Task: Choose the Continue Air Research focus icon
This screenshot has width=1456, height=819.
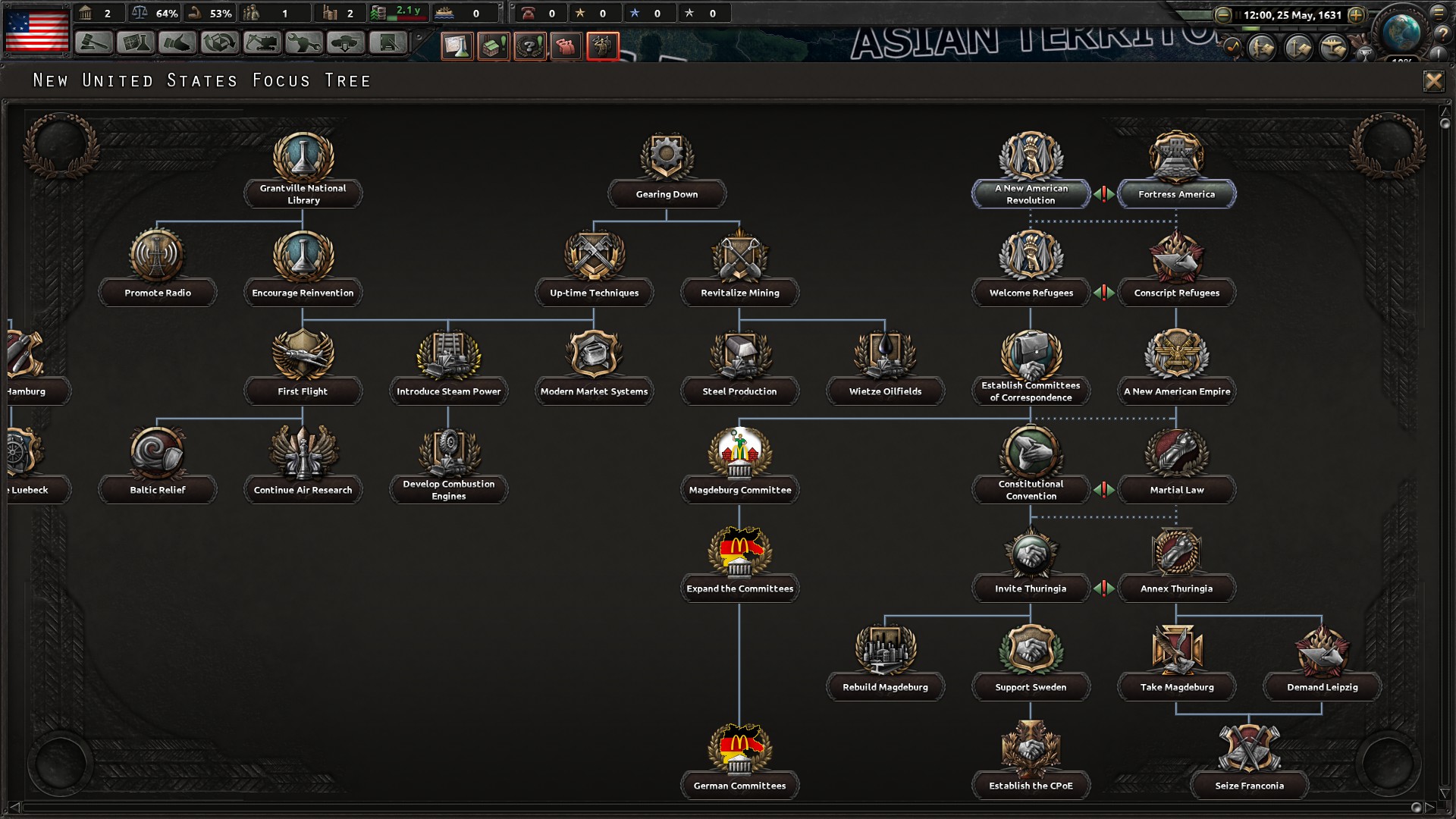Action: (x=303, y=453)
